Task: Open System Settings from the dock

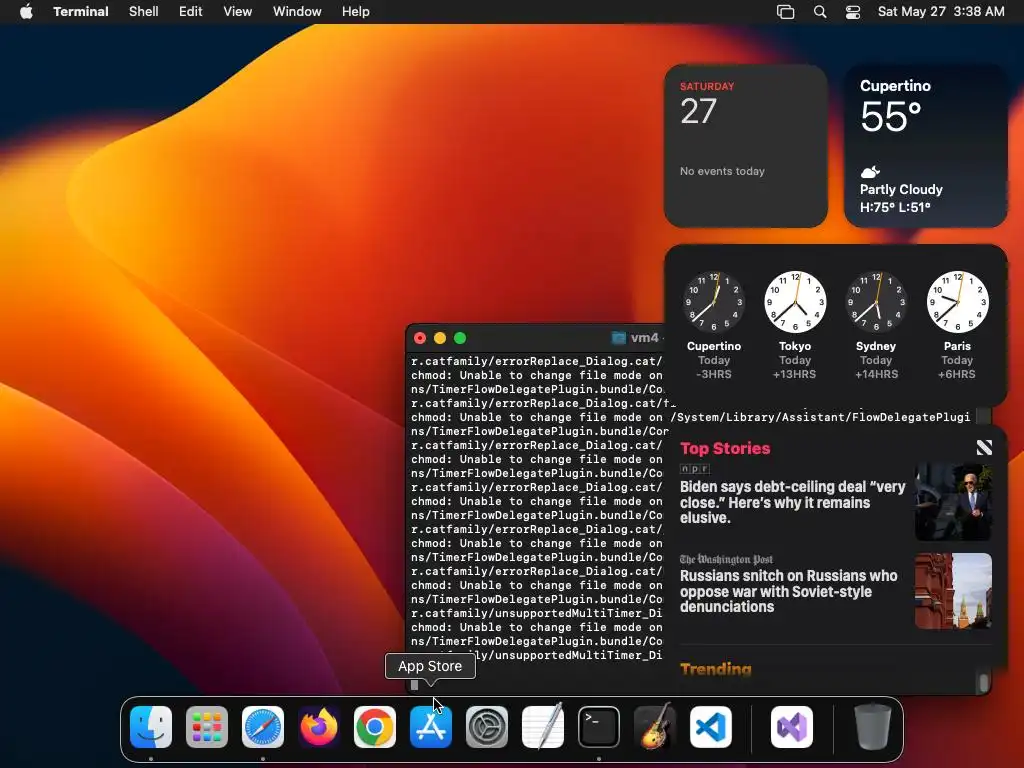Action: [487, 726]
